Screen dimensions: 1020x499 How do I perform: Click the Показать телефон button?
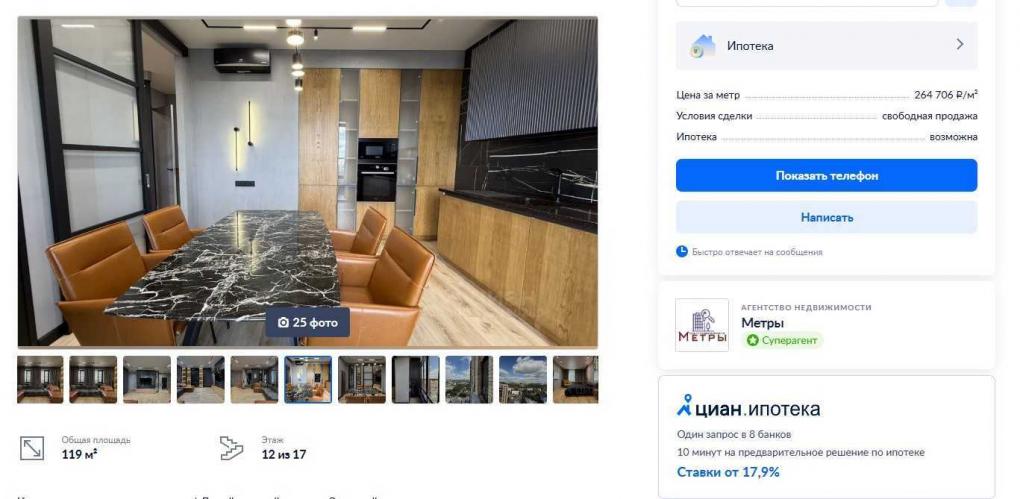point(826,176)
